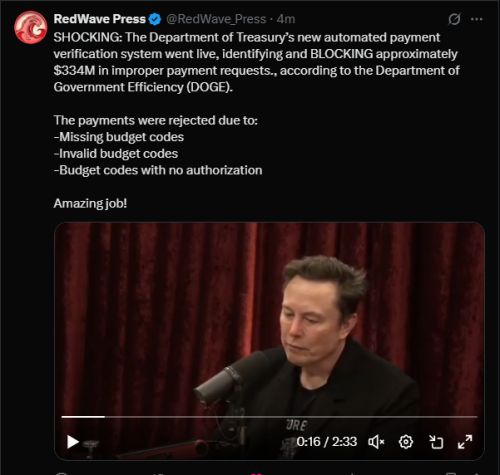Click the 'Amazing job!' line of the post
The image size is (500, 475).
click(90, 203)
